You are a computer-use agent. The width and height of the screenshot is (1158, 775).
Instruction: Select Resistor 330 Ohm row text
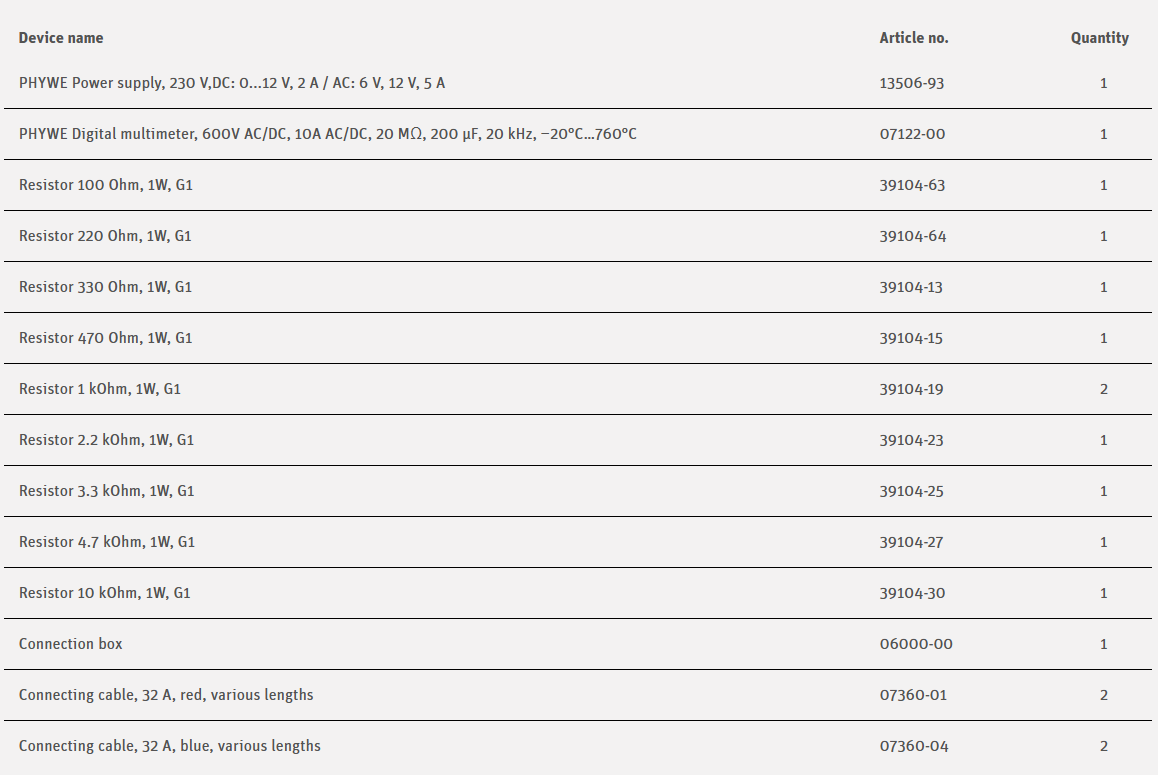pos(105,287)
